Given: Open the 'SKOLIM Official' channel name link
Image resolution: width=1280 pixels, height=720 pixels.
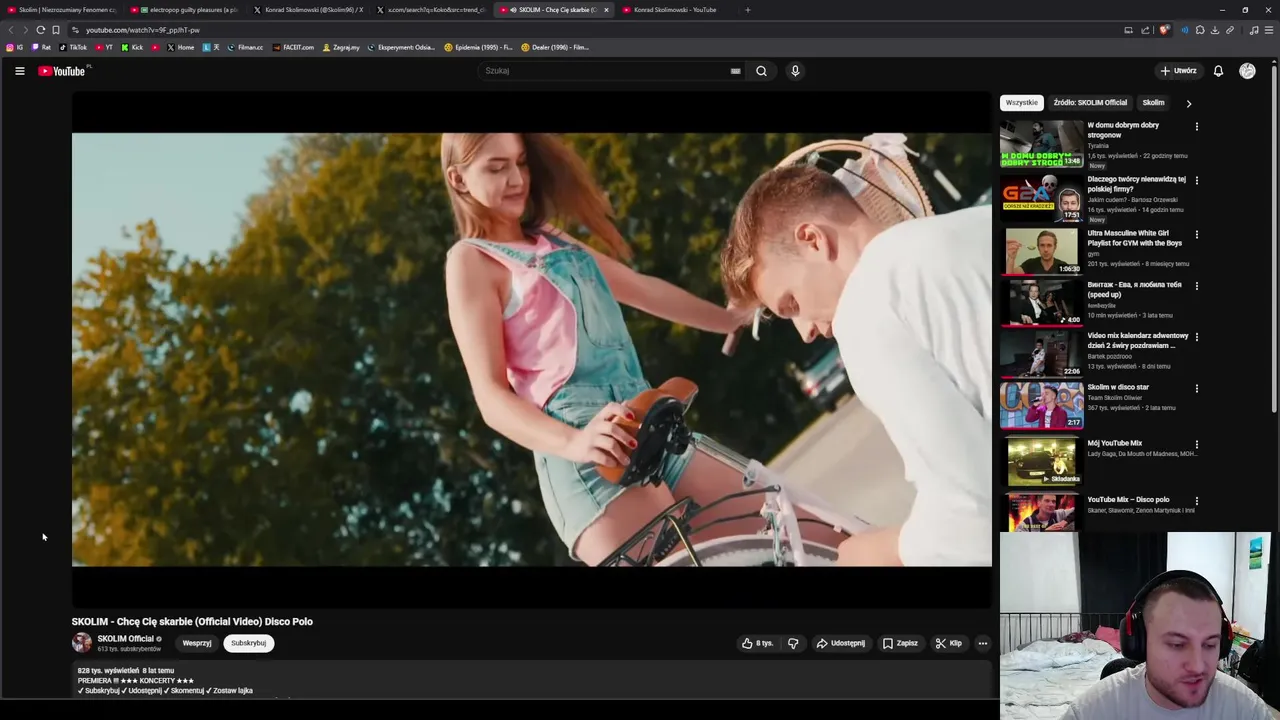Looking at the screenshot, I should tap(125, 639).
